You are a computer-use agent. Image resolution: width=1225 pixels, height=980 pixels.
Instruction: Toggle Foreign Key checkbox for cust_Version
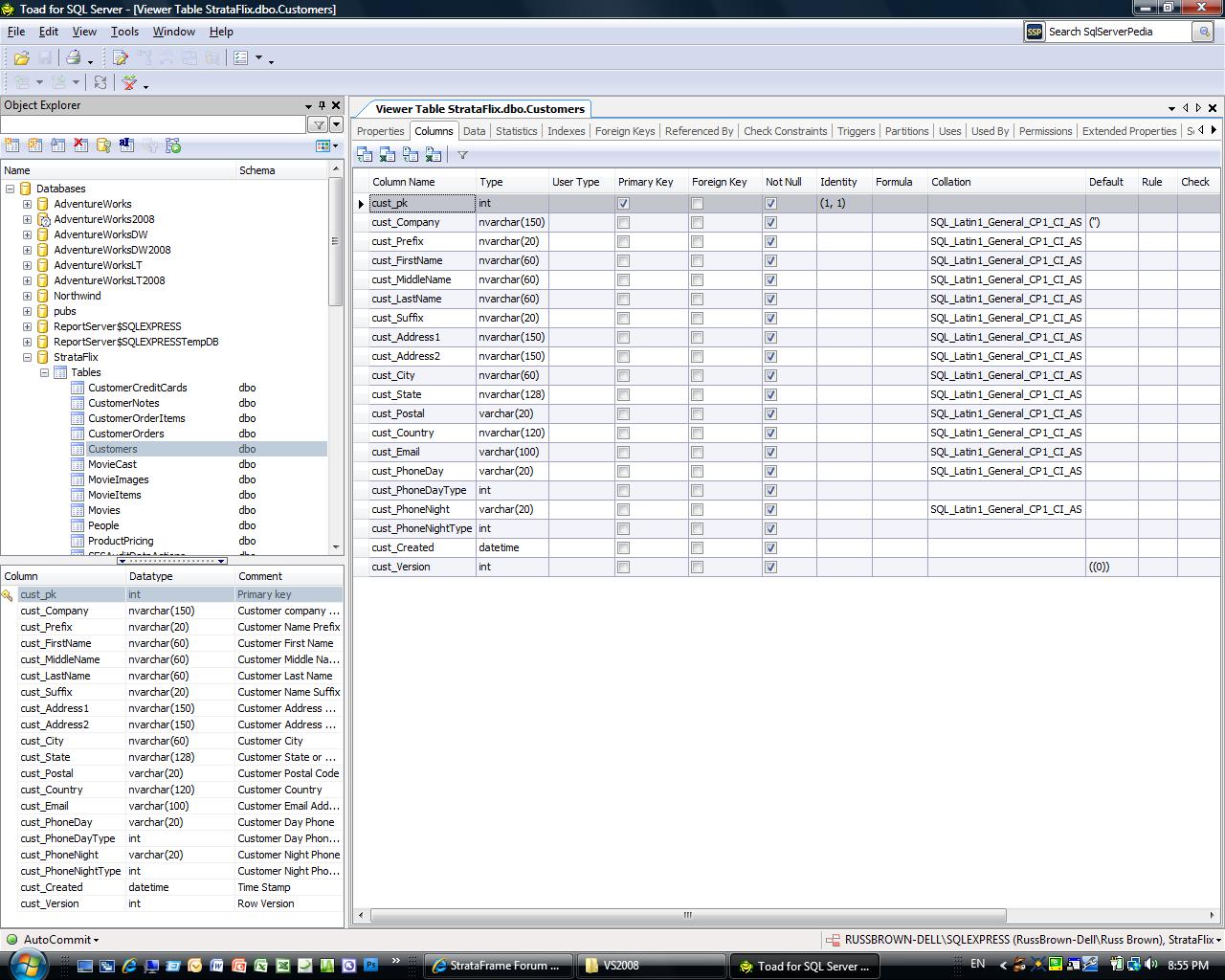pos(697,567)
